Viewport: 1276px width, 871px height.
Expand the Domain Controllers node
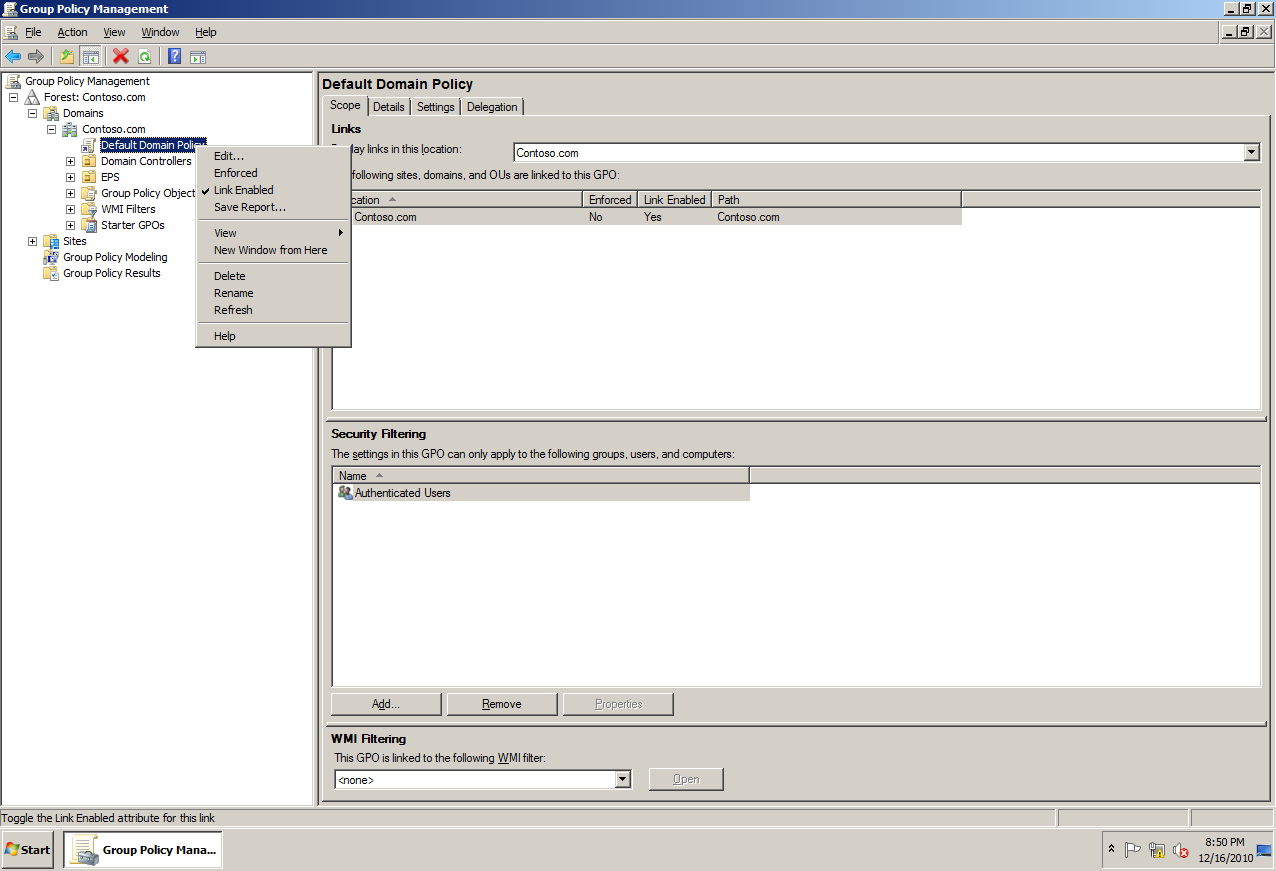(x=69, y=160)
